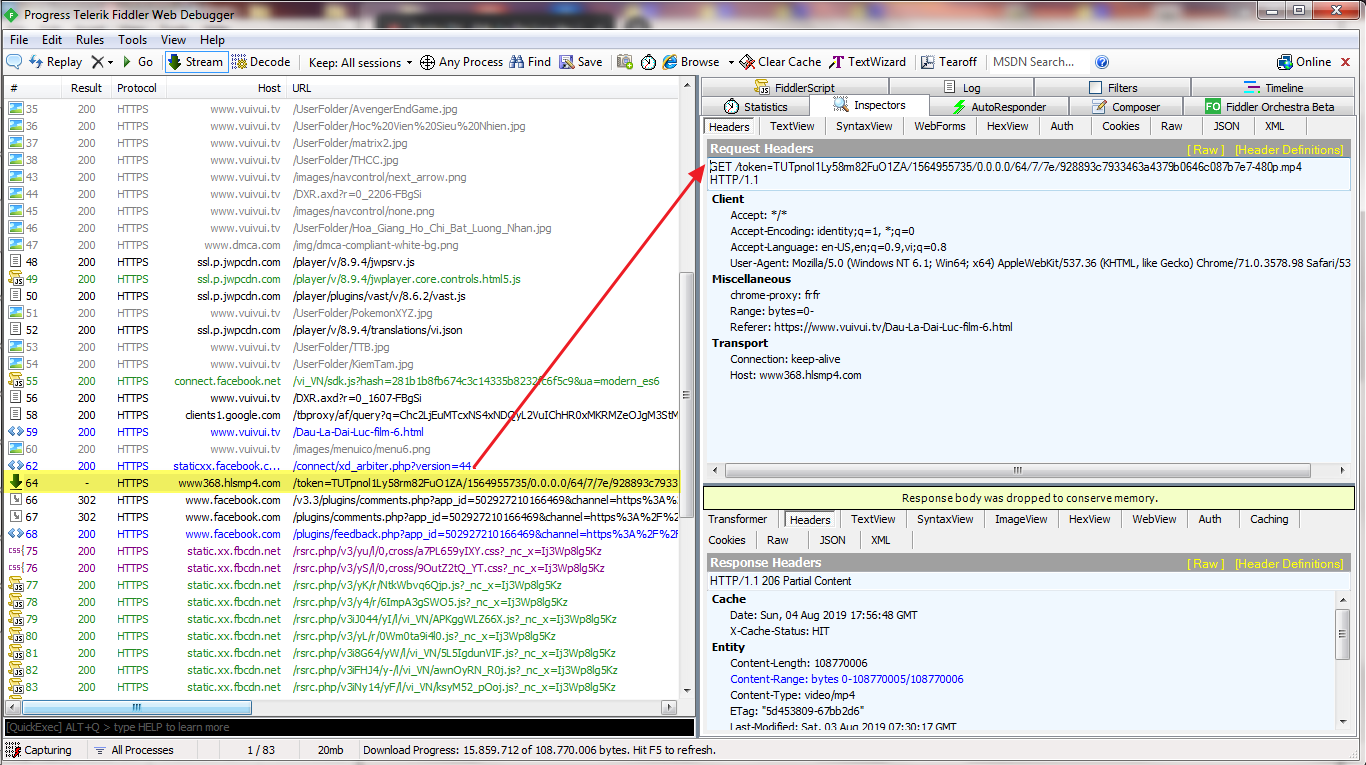
Task: Click the stopwatch timer icon in toolbar
Action: [x=649, y=62]
